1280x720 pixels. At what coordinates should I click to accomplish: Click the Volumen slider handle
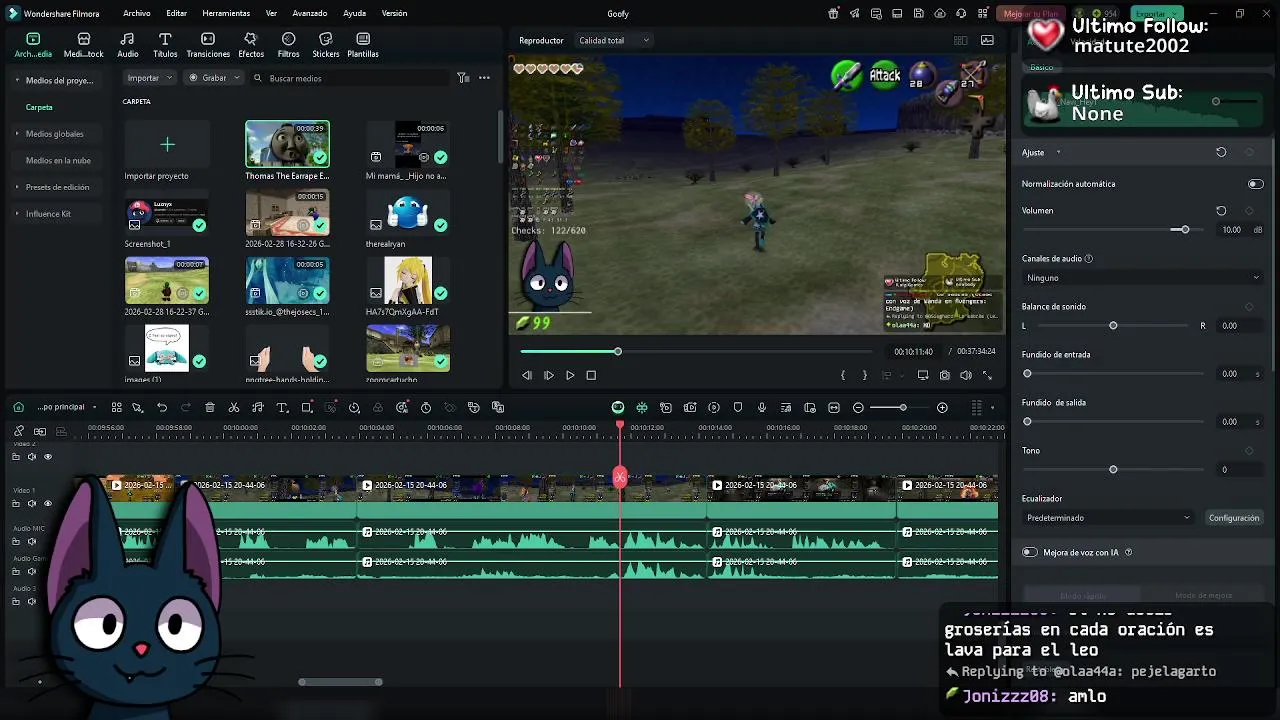coord(1185,230)
